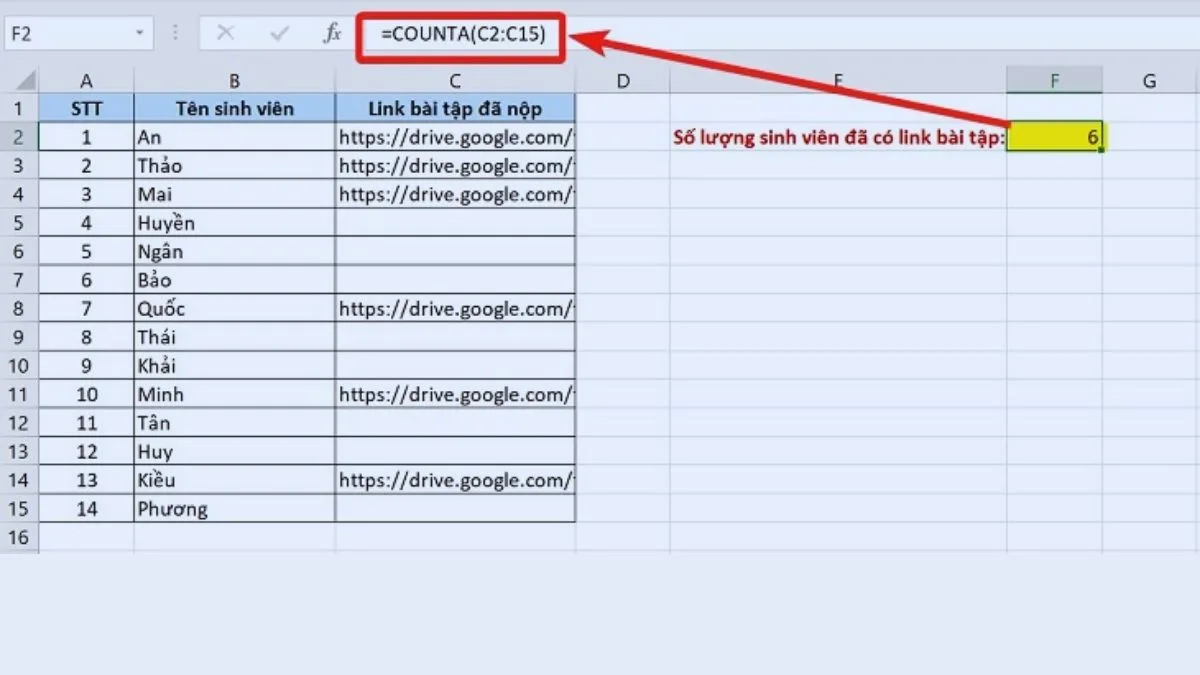Select column F header
The image size is (1200, 675).
[x=1055, y=81]
